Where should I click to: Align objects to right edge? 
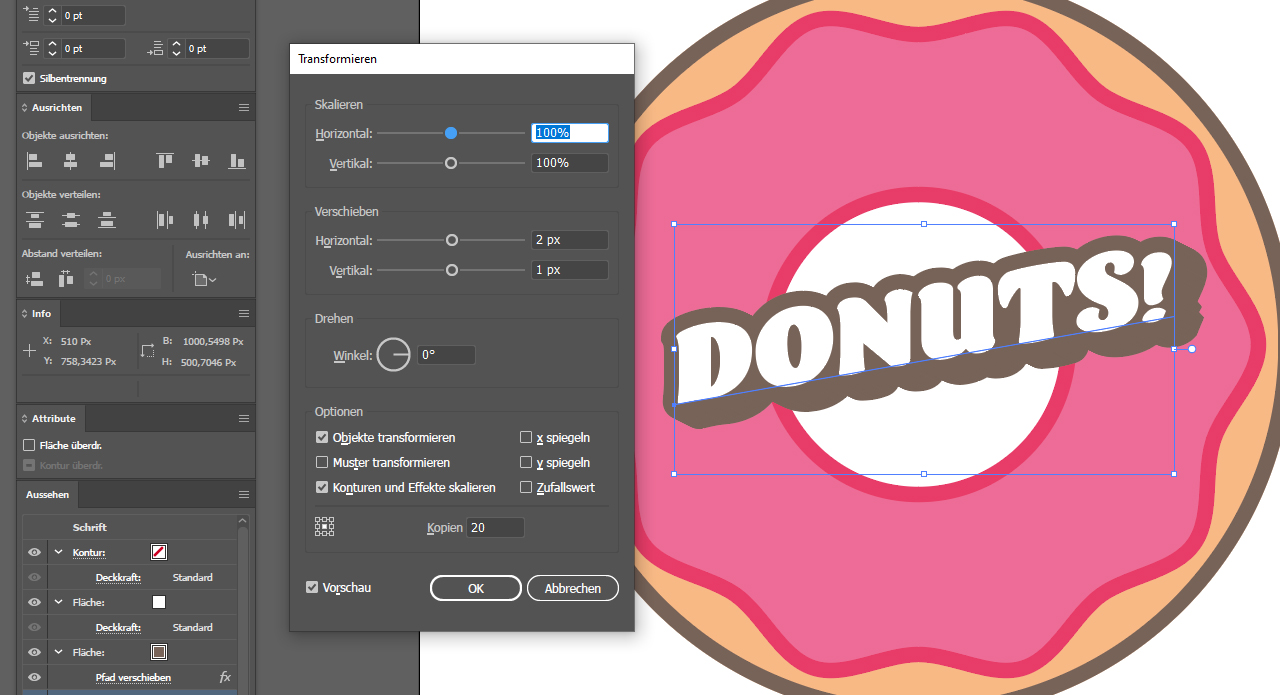107,160
